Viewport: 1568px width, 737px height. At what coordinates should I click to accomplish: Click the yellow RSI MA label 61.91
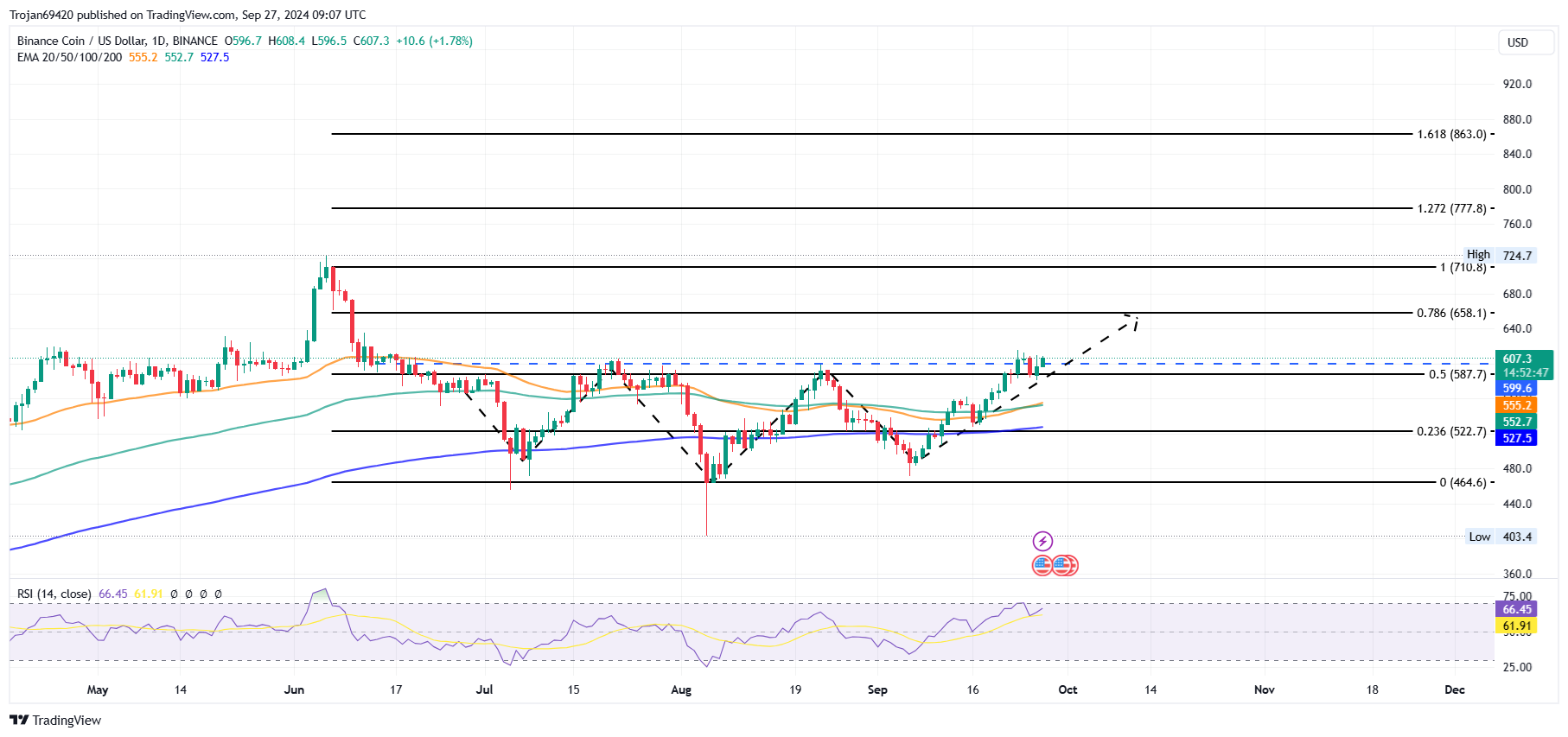[1517, 626]
